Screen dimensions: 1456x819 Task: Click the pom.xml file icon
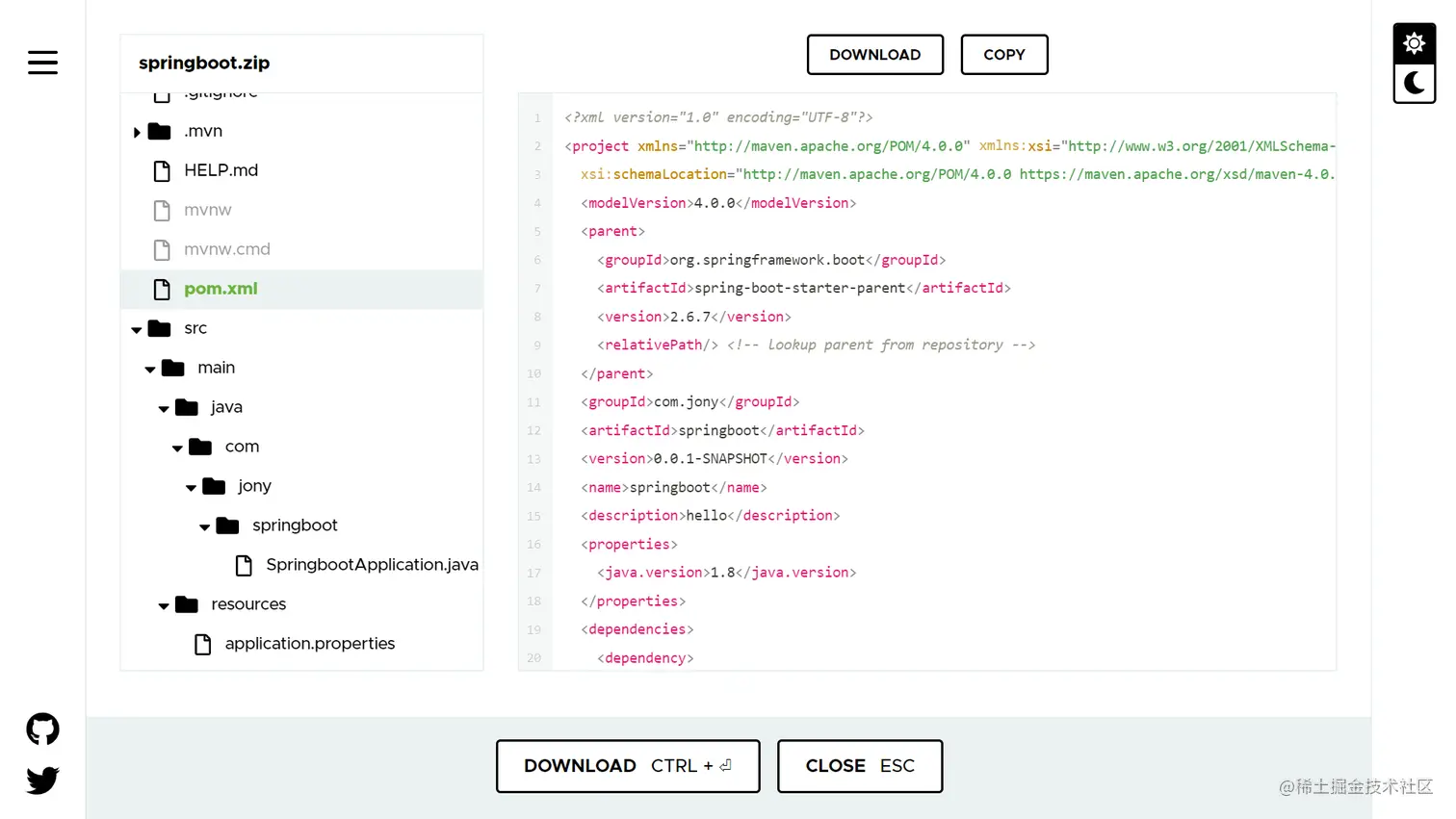pos(162,290)
